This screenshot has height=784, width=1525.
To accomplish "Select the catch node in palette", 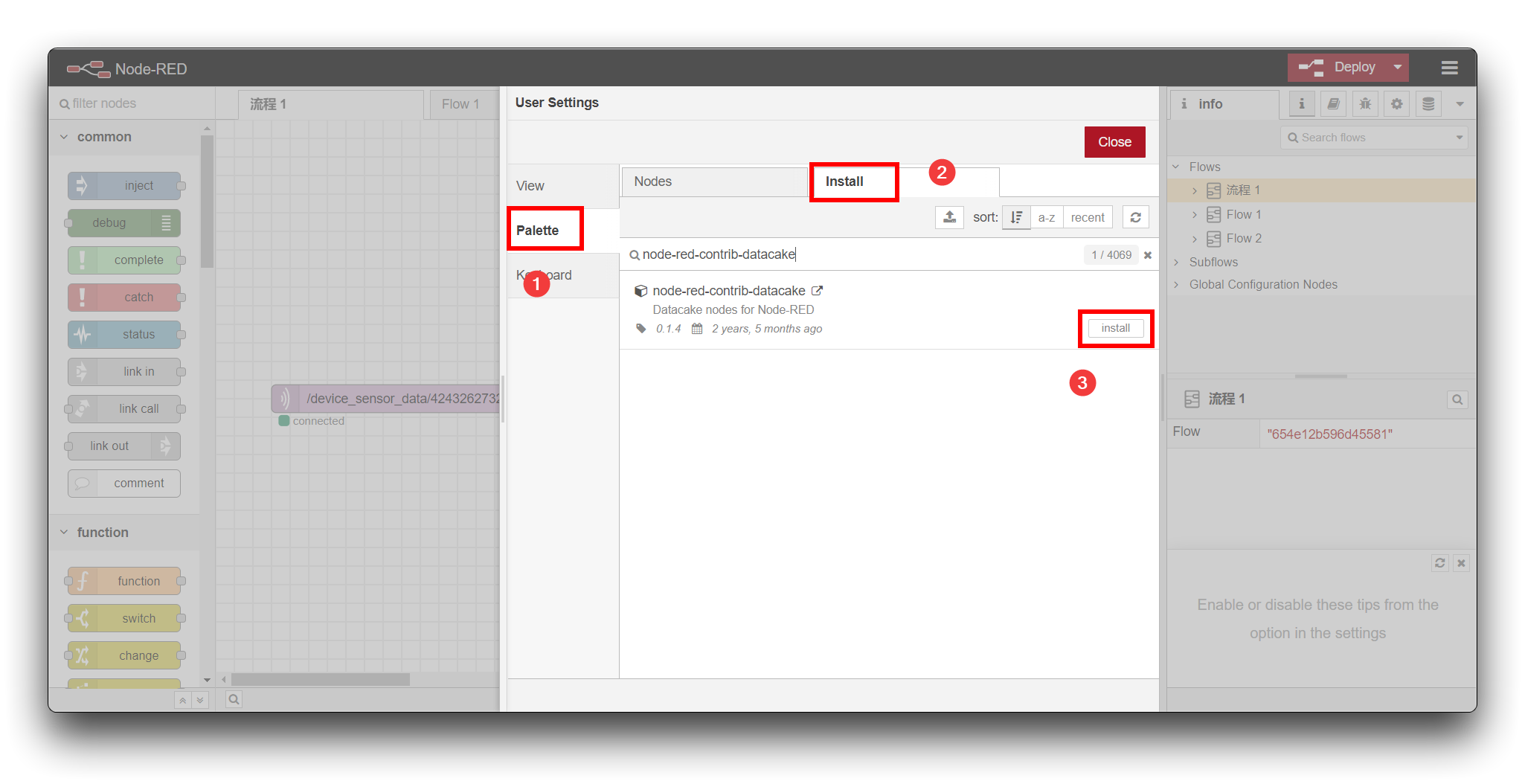I will coord(124,297).
